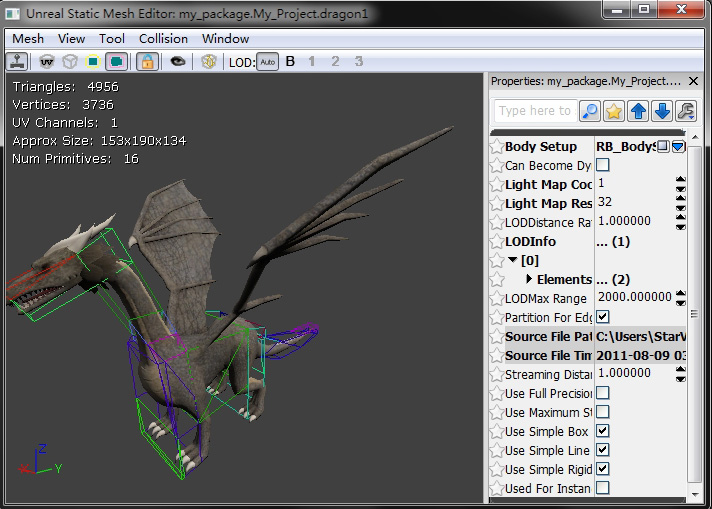The image size is (712, 509).
Task: Open the Body Setup blue dropdown arrow
Action: click(678, 147)
